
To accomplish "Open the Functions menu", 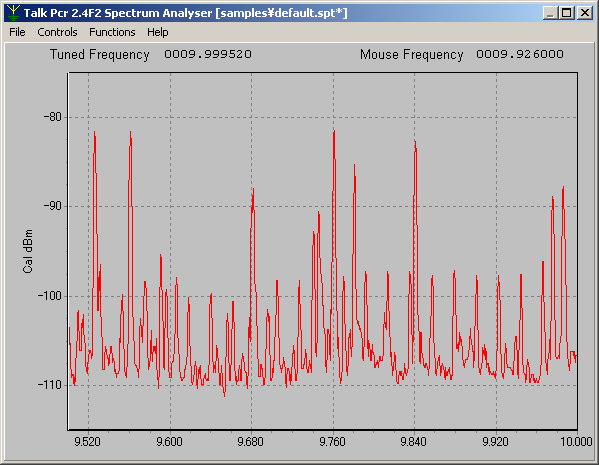I will click(x=112, y=32).
